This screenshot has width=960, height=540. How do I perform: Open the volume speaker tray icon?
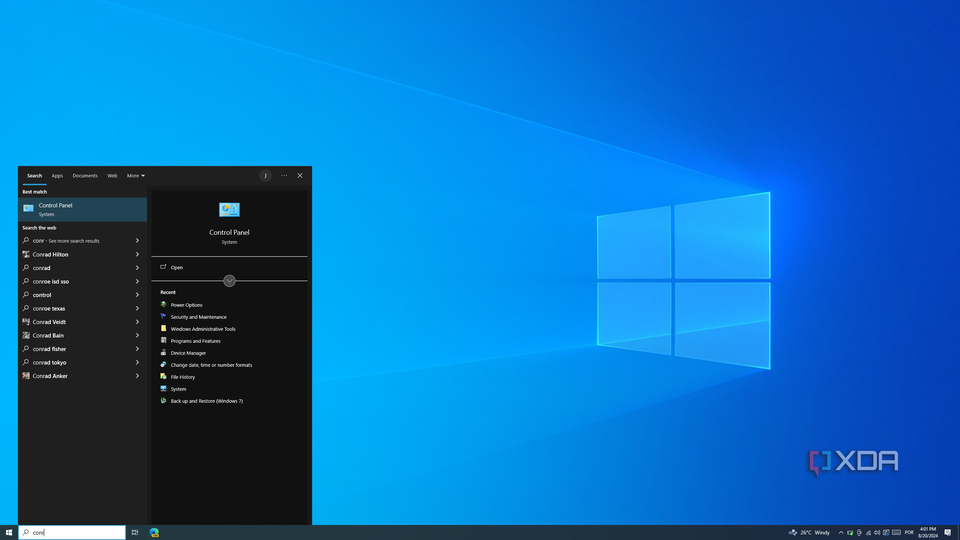[x=877, y=533]
